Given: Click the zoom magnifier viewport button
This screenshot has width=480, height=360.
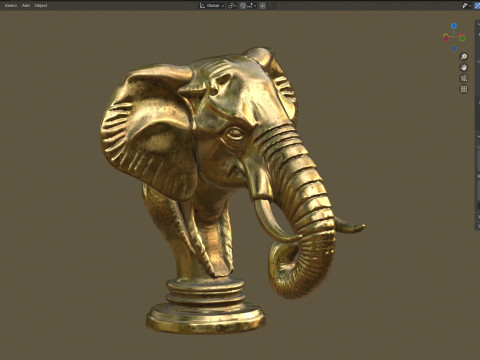Looking at the screenshot, I should 464,57.
